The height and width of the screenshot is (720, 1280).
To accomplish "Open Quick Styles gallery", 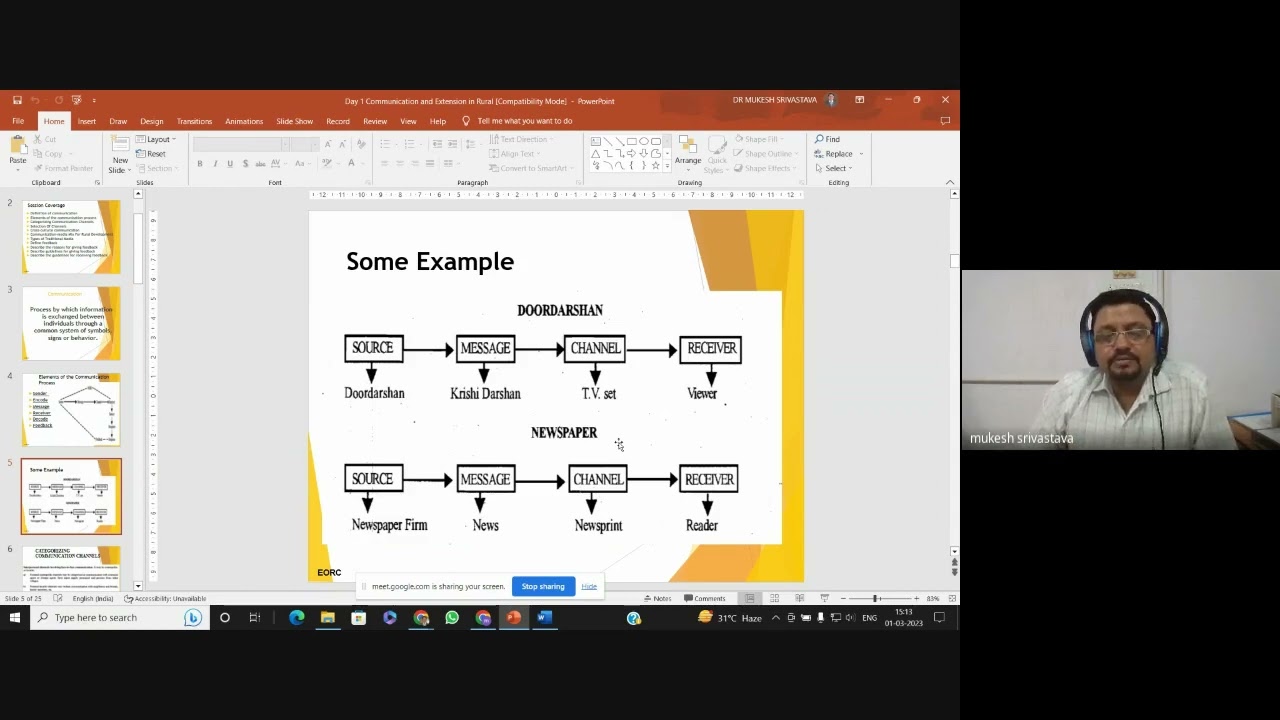I will (x=717, y=154).
